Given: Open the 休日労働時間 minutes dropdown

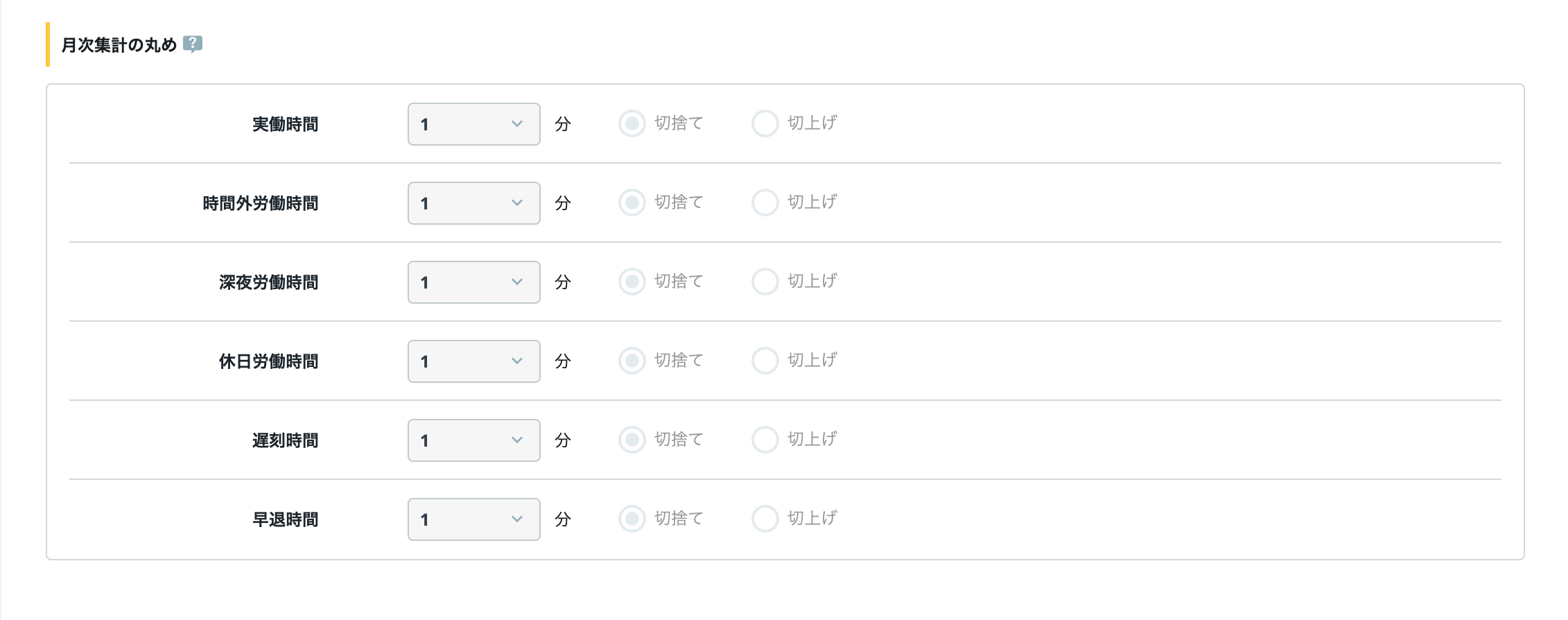Looking at the screenshot, I should click(474, 361).
